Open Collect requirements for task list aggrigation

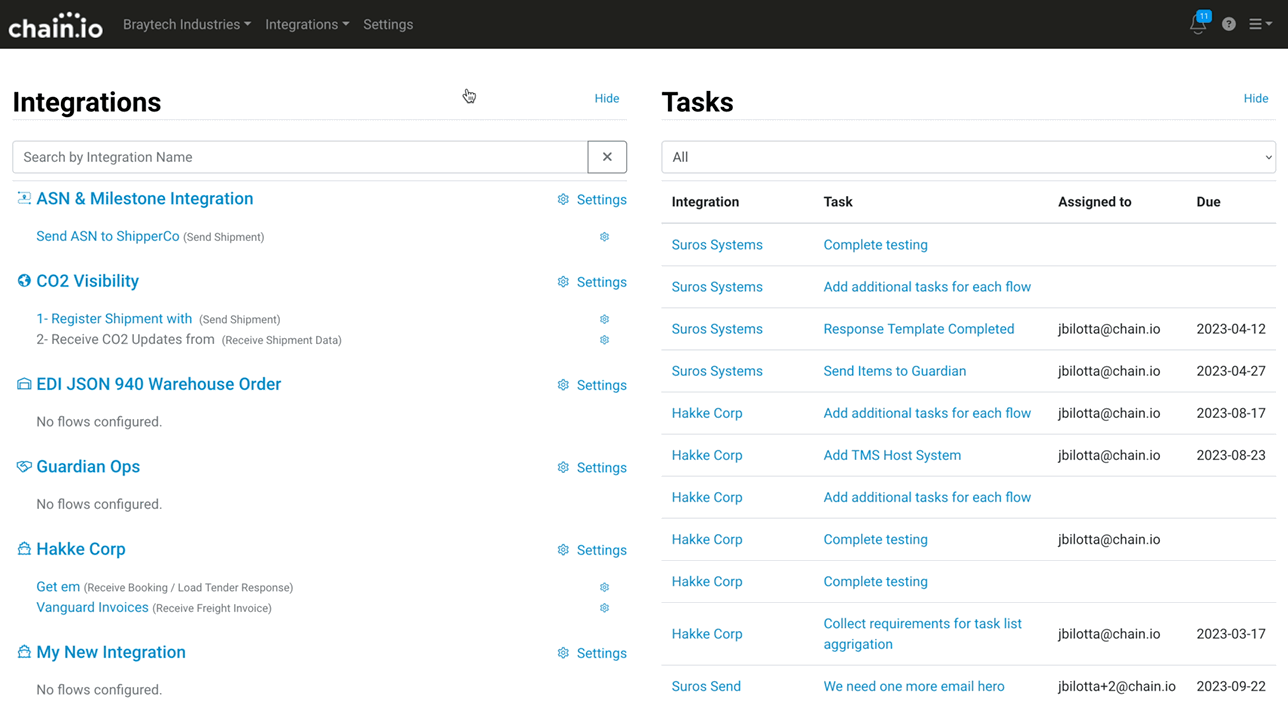point(922,634)
